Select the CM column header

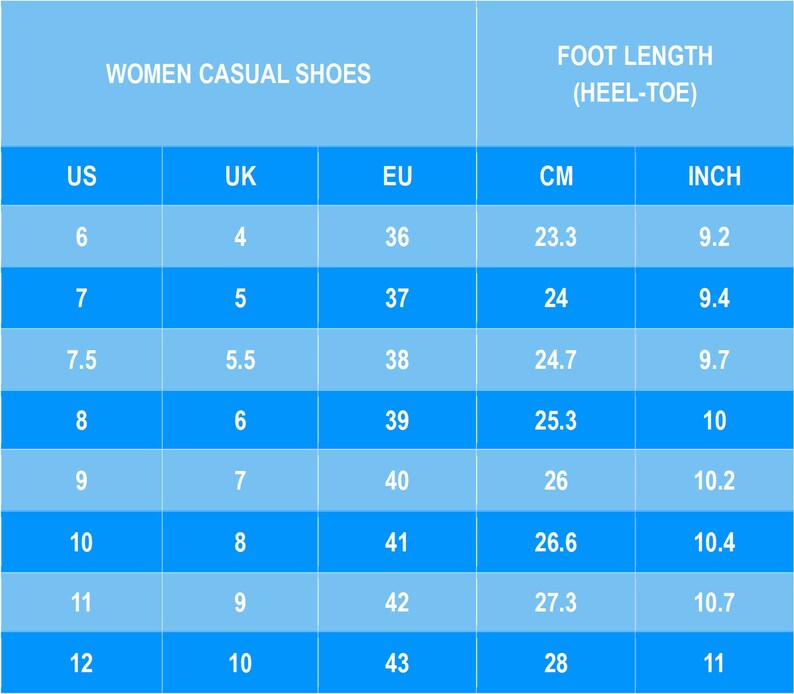coord(556,176)
